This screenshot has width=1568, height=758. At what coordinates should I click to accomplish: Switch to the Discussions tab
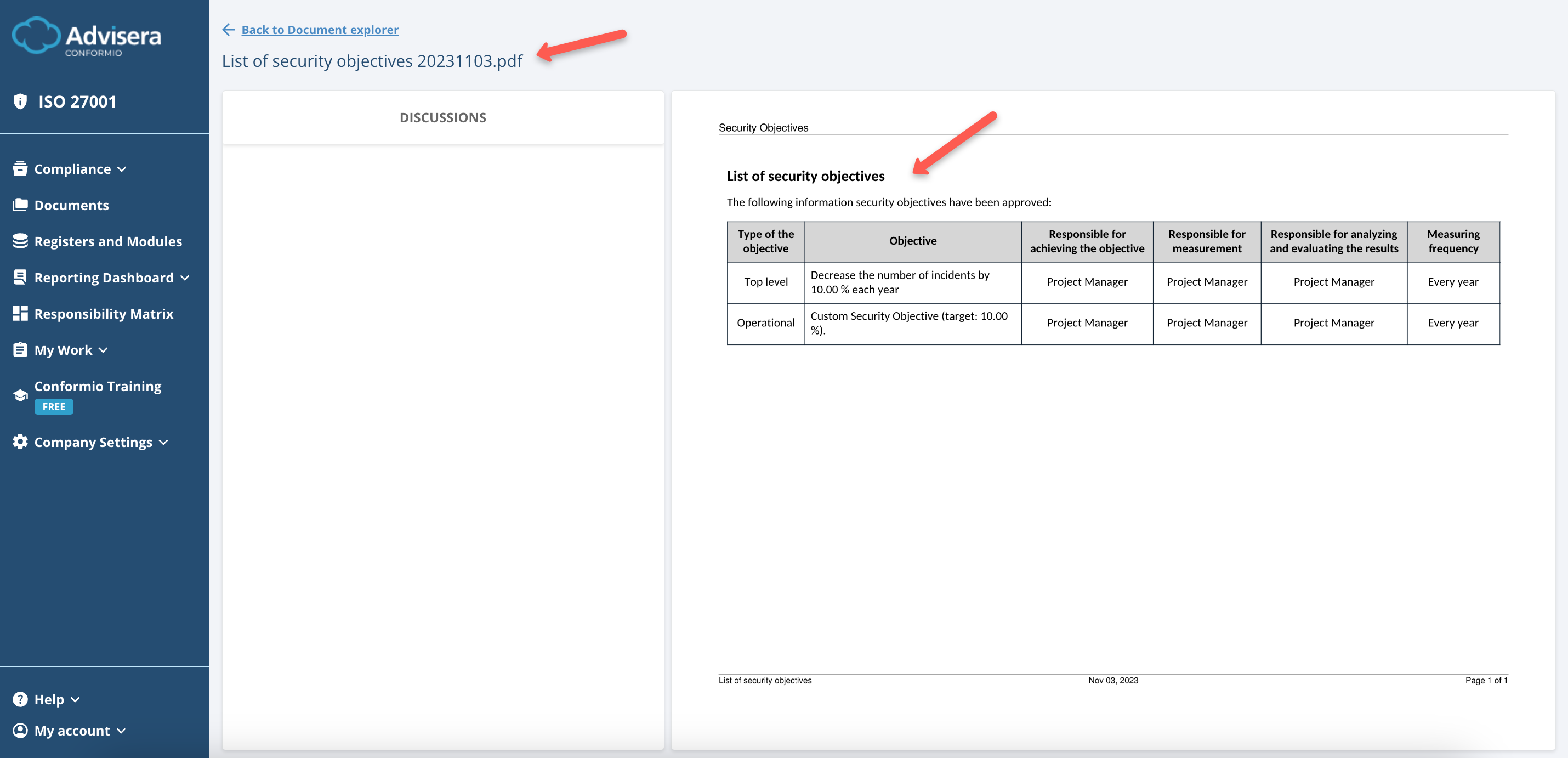[442, 117]
